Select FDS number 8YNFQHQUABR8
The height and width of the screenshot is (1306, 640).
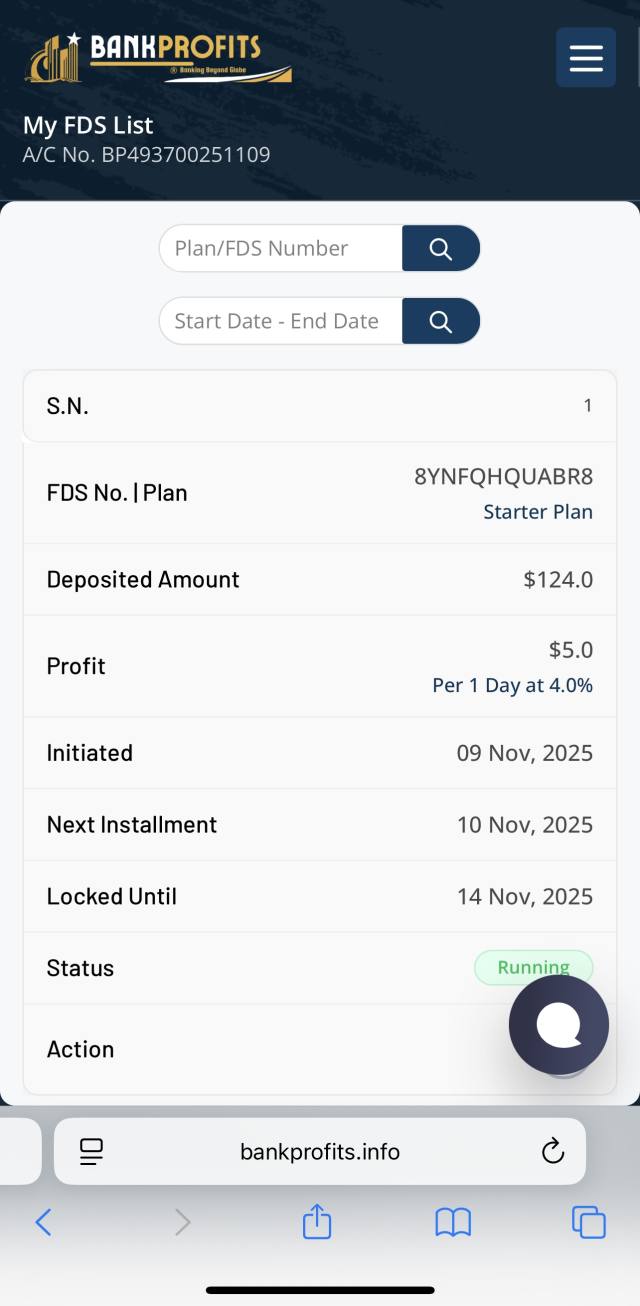[x=503, y=477]
